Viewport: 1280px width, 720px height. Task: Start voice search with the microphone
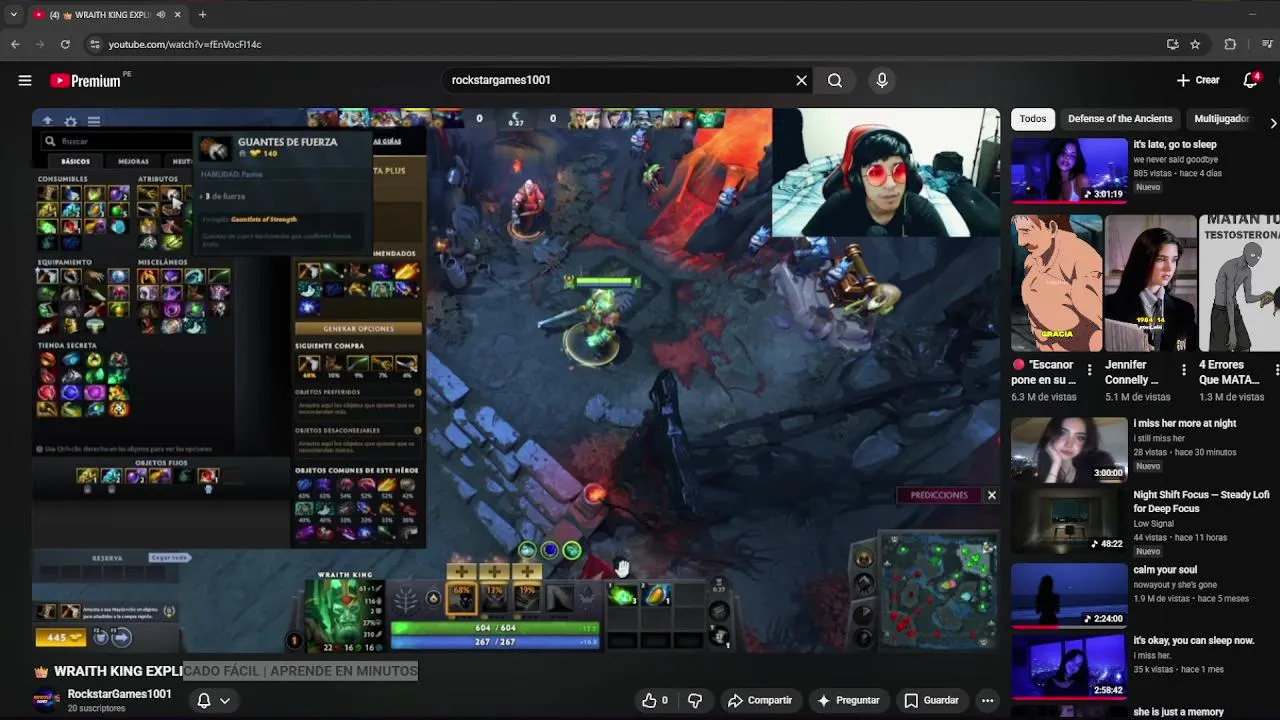click(882, 80)
